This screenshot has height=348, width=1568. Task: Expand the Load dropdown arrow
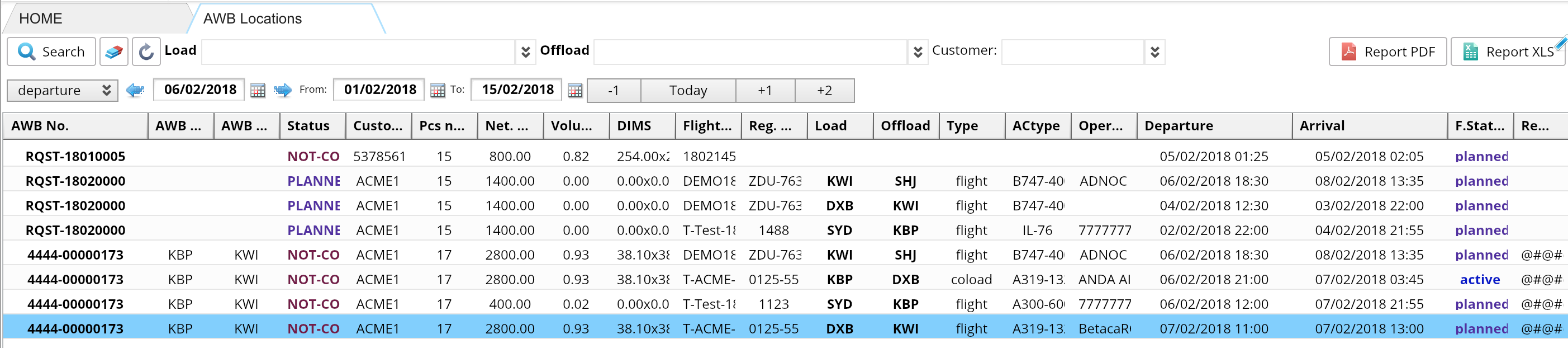tap(525, 53)
